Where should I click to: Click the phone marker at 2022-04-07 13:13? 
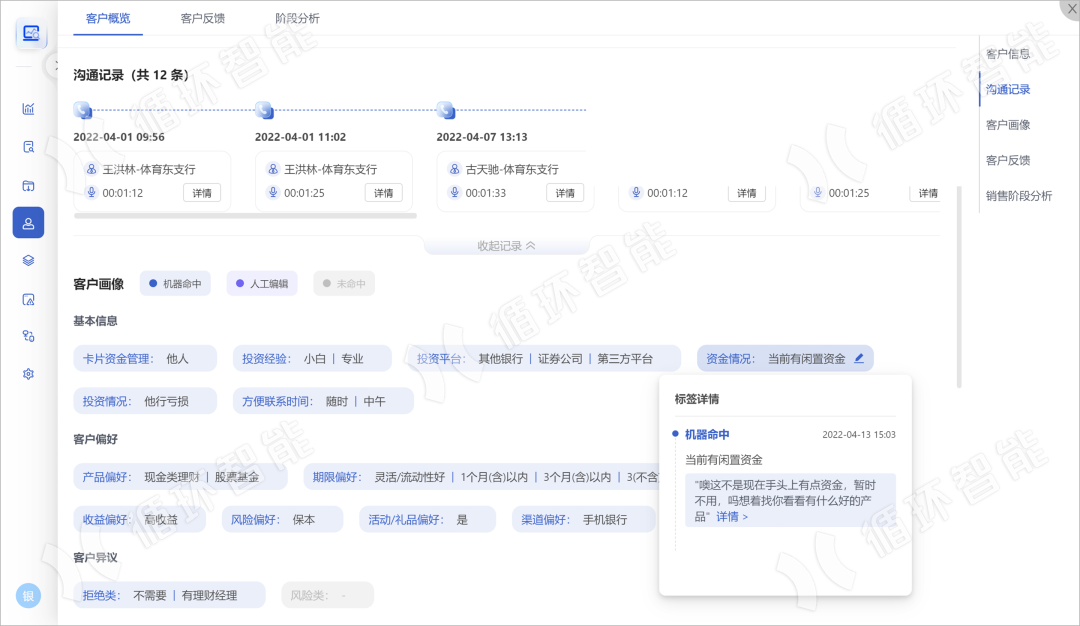(x=446, y=109)
